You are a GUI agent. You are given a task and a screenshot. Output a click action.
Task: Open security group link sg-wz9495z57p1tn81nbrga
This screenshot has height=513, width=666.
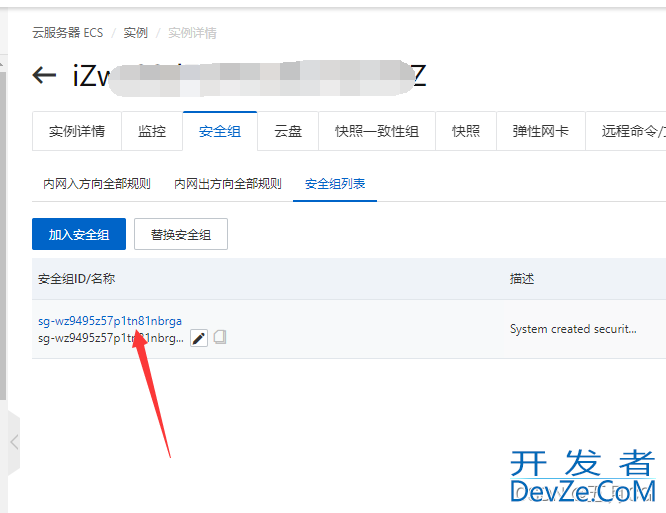(110, 321)
